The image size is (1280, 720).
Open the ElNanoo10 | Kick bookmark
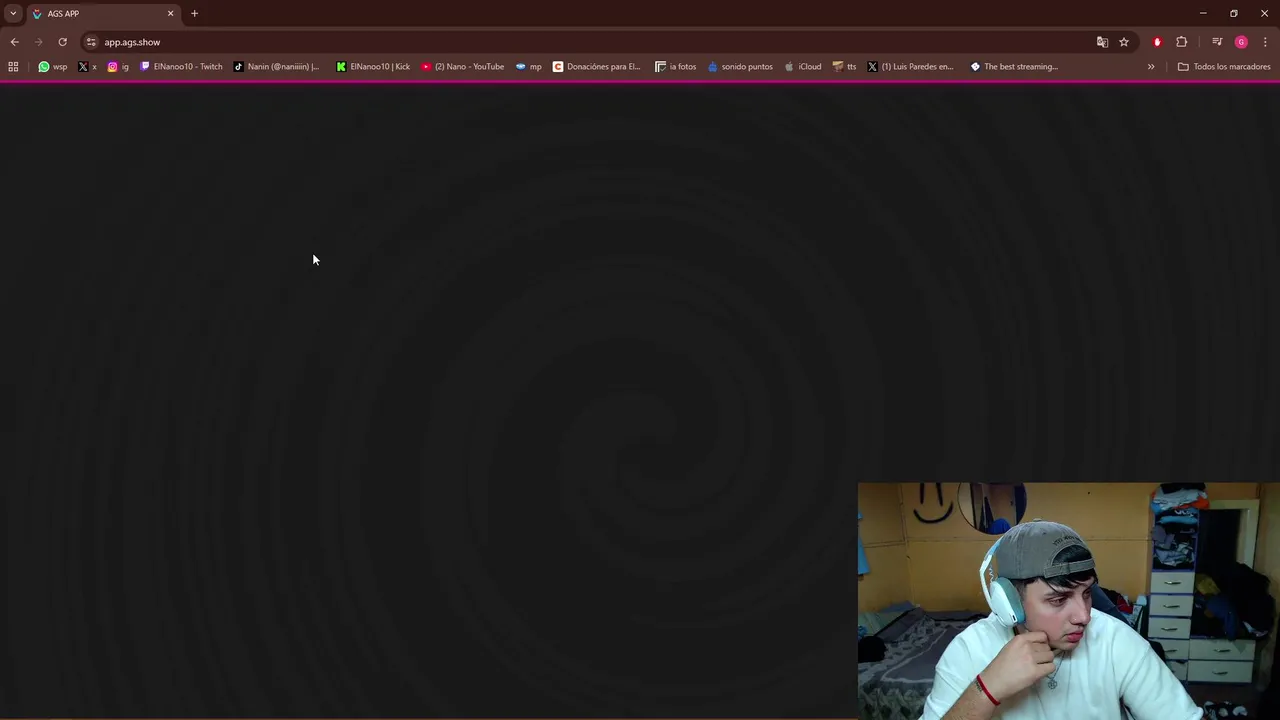coord(373,67)
